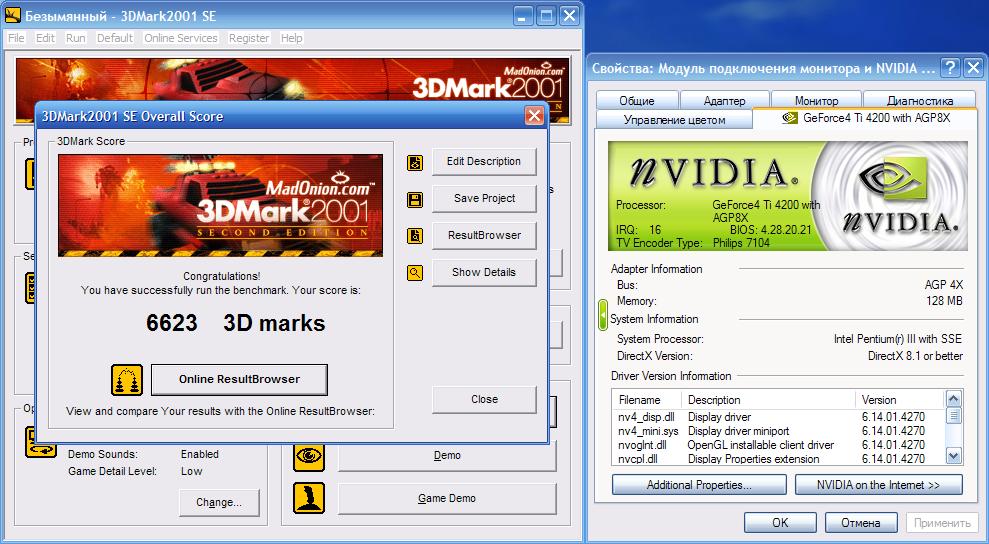
Task: Click the Version column header
Action: click(x=899, y=399)
